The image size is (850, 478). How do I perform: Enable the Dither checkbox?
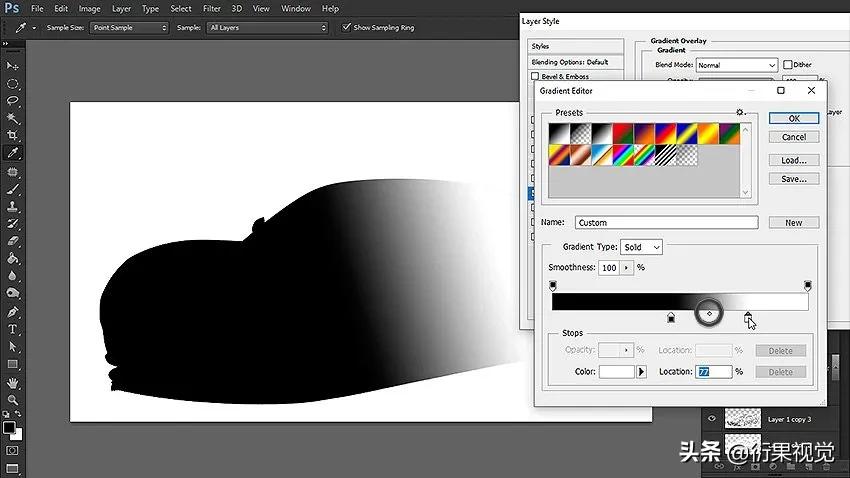[788, 65]
